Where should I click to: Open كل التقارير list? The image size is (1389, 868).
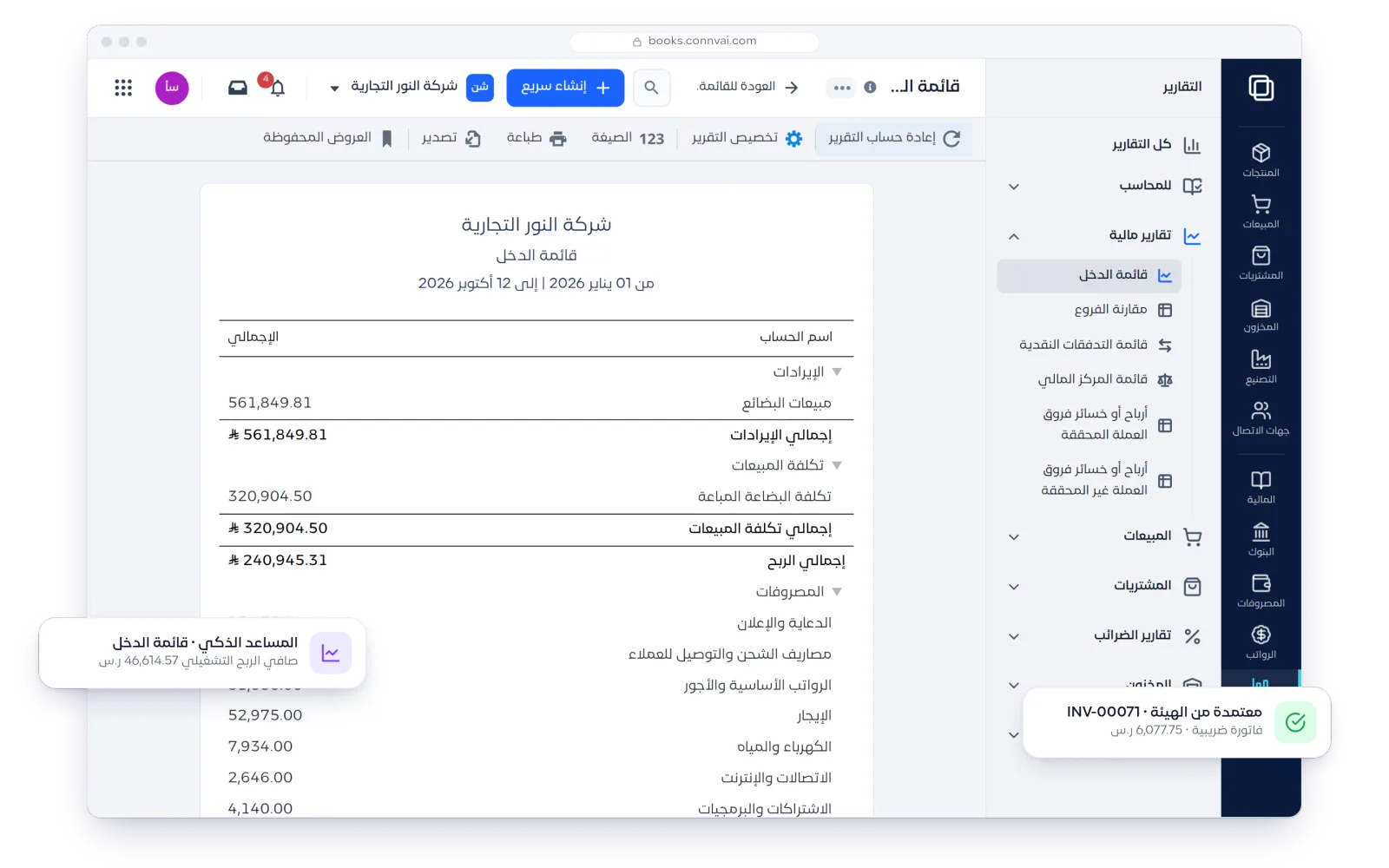(1156, 144)
